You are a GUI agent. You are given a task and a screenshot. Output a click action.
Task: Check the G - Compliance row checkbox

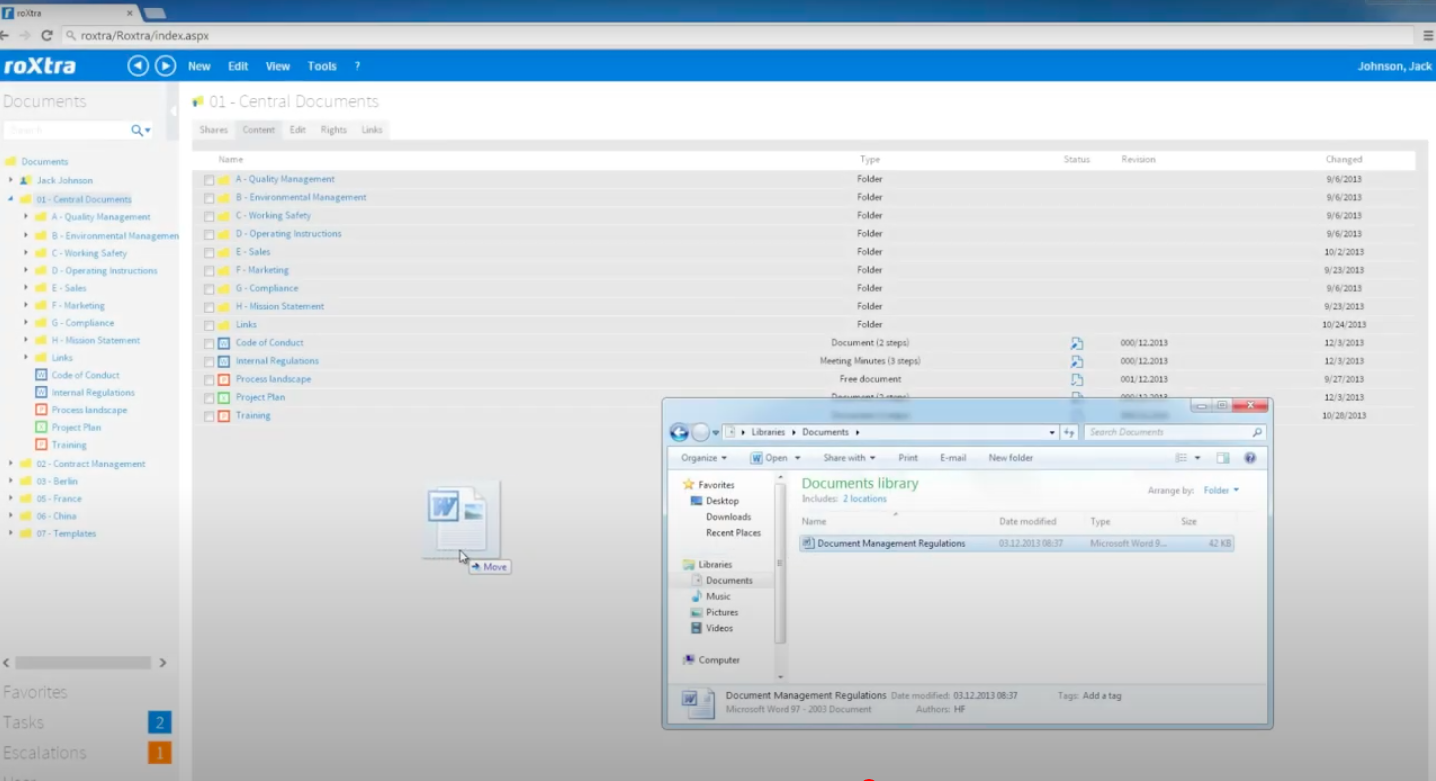pyautogui.click(x=209, y=289)
